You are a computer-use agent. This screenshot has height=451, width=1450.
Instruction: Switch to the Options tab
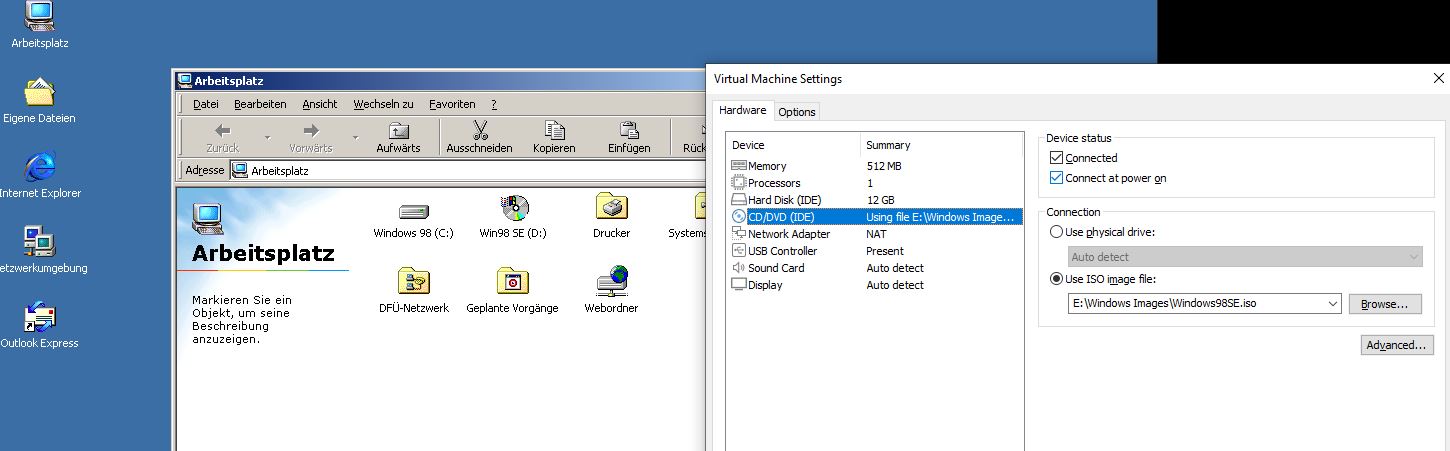pyautogui.click(x=797, y=112)
